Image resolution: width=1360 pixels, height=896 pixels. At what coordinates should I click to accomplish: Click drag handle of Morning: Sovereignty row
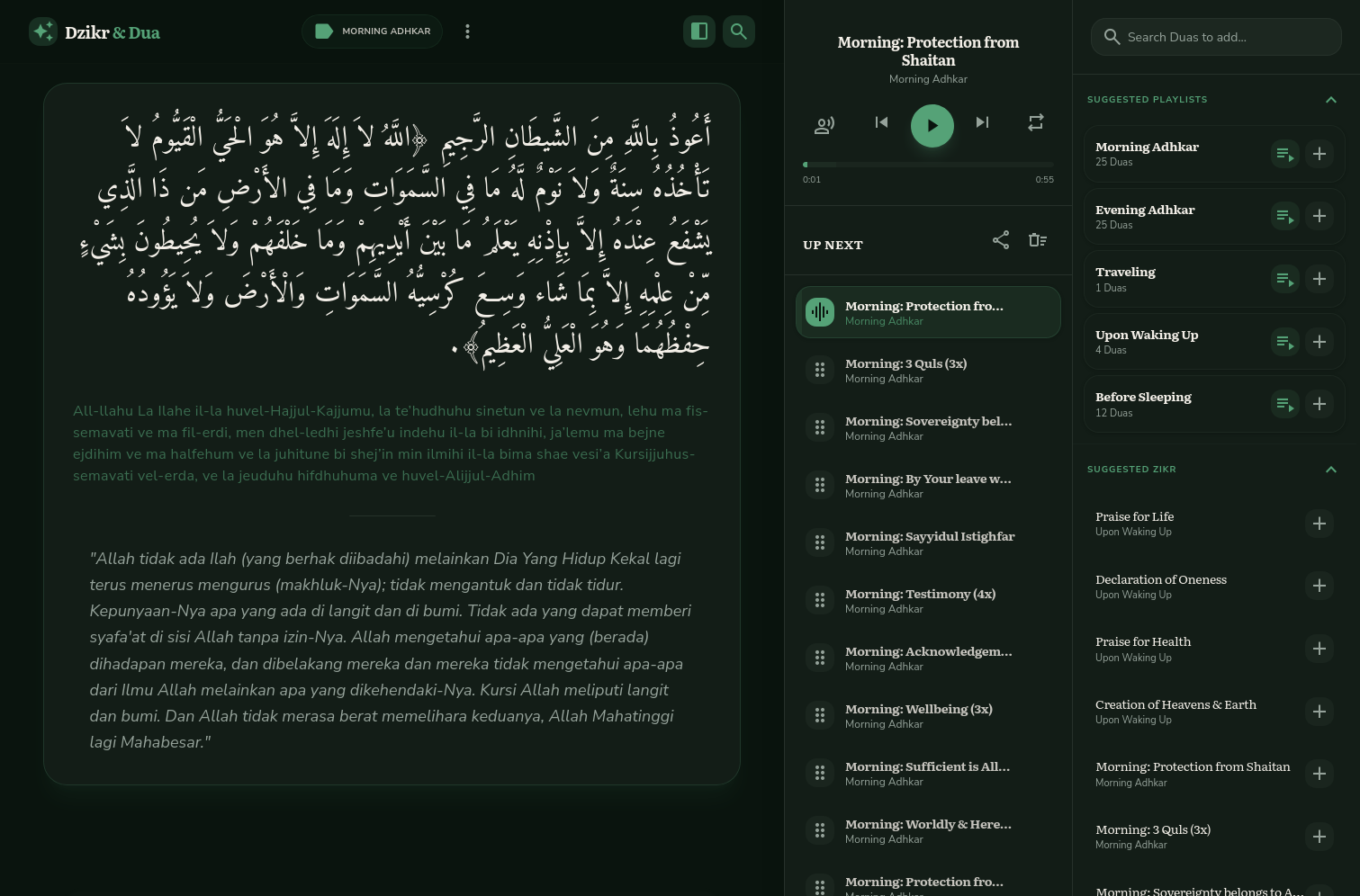[x=820, y=427]
